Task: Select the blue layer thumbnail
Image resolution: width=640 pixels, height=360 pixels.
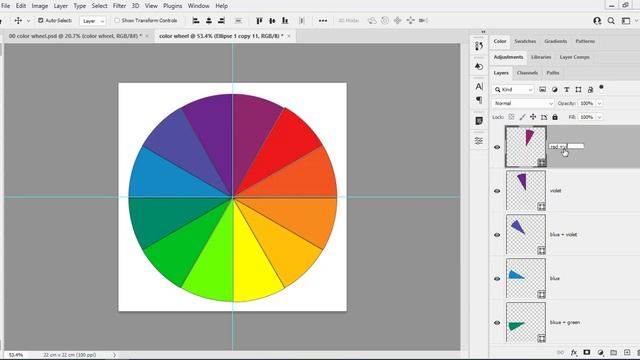Action: 526,278
